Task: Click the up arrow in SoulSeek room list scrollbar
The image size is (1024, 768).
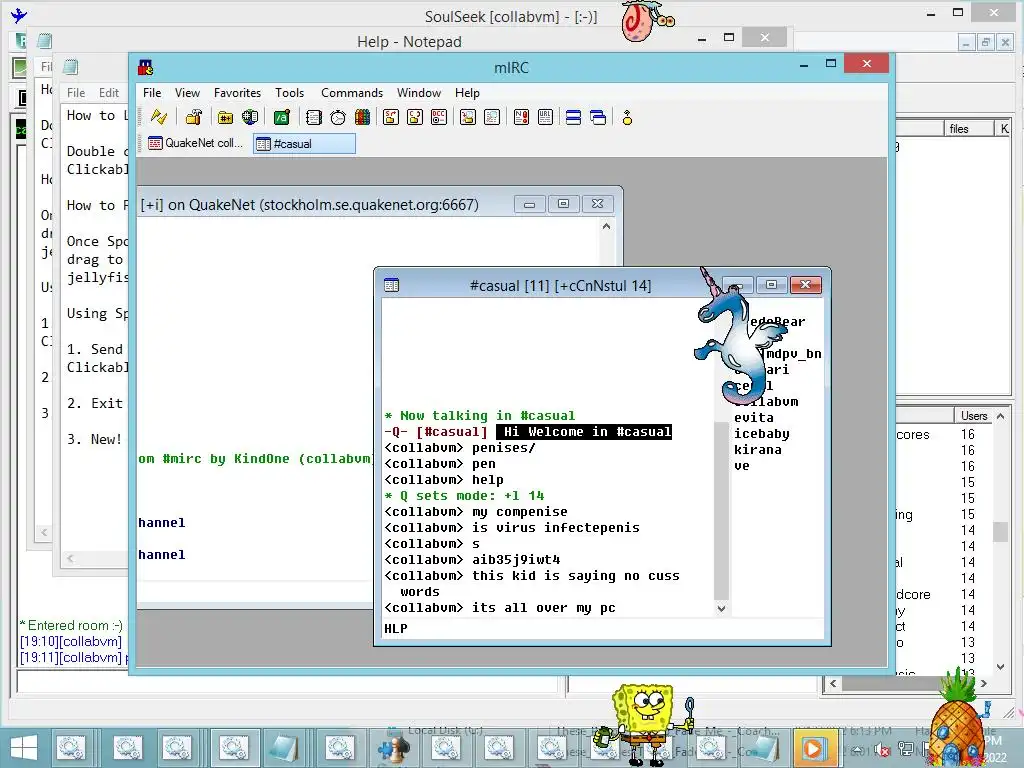Action: point(1000,416)
